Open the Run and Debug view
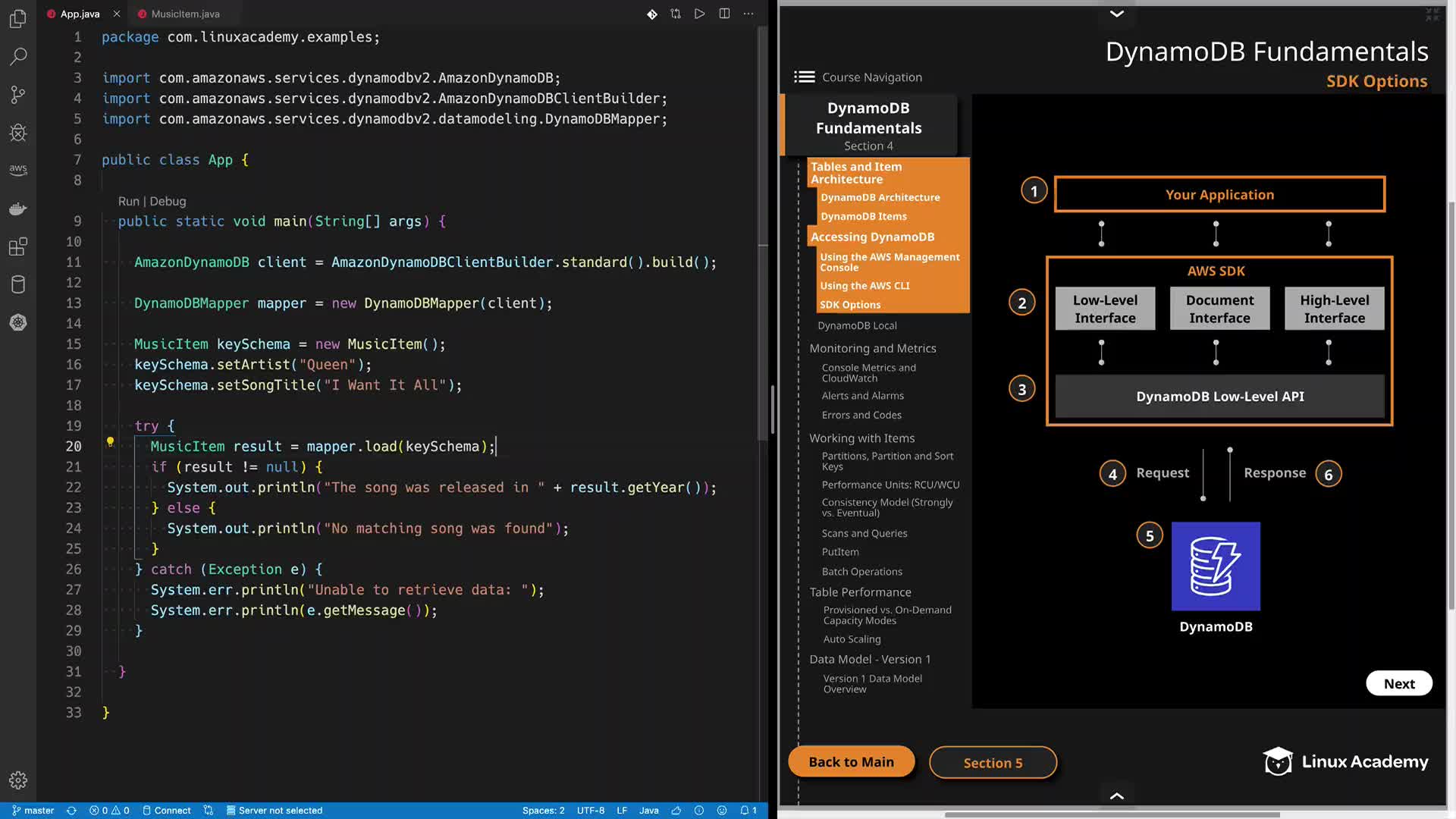The height and width of the screenshot is (819, 1456). 18,133
